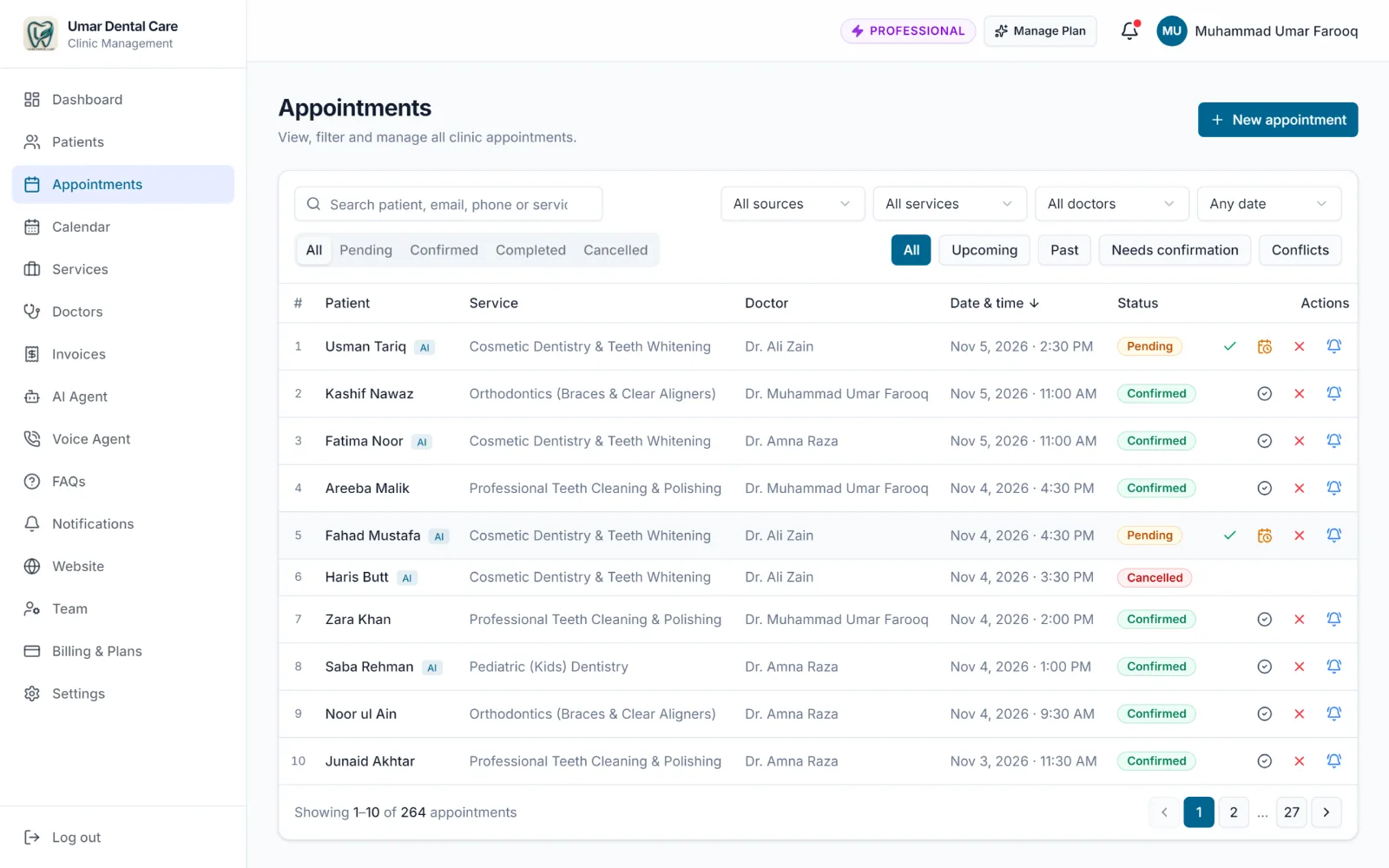Send reminder for Saba Rehman's appointment
This screenshot has width=1389, height=868.
1334,667
